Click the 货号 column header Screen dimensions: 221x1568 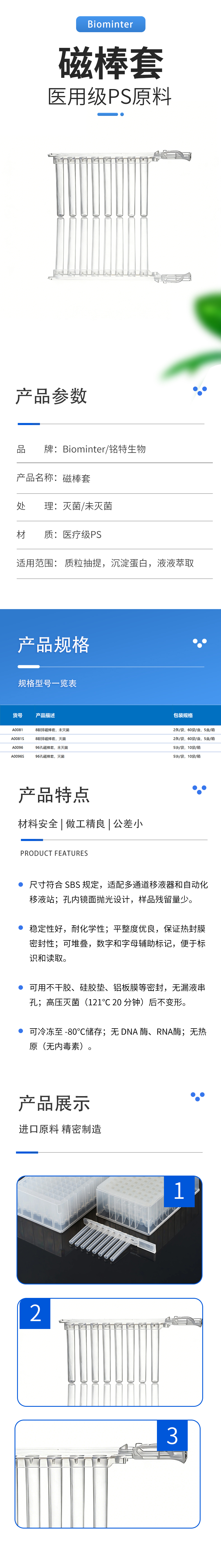18,715
